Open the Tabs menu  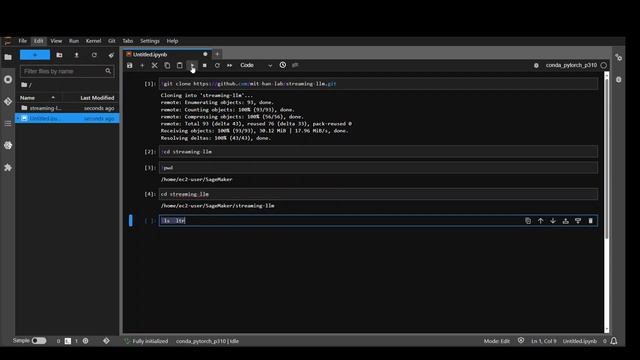point(128,41)
